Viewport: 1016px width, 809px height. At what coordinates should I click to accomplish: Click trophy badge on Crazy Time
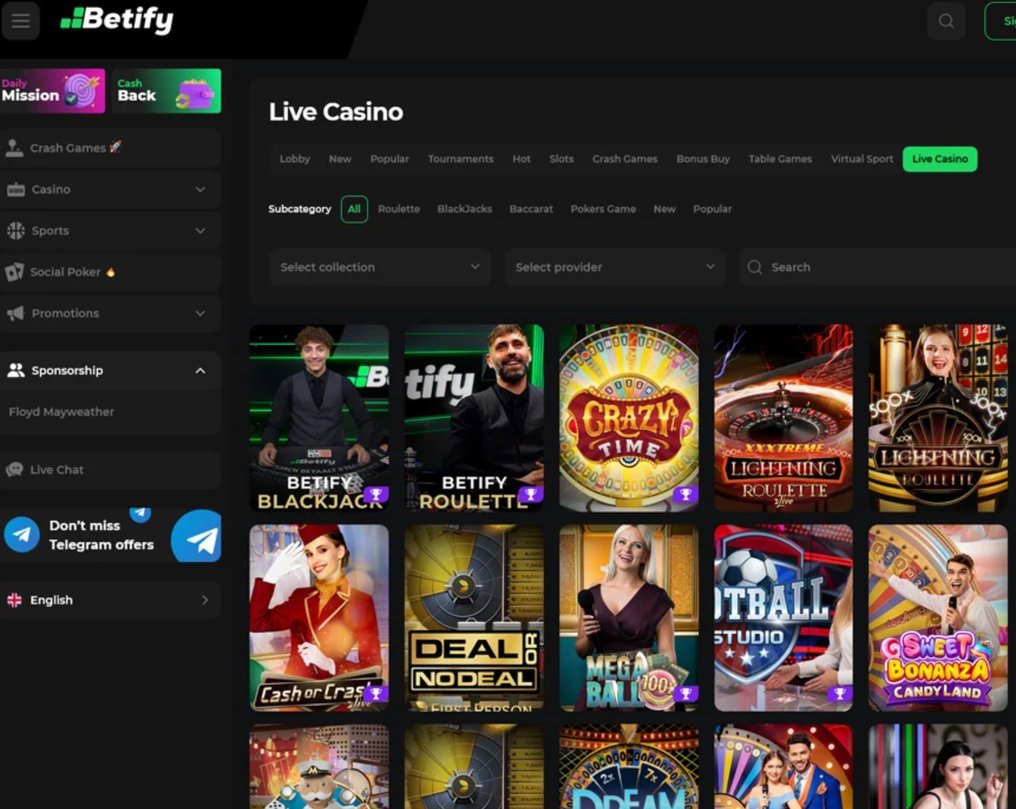pyautogui.click(x=686, y=495)
